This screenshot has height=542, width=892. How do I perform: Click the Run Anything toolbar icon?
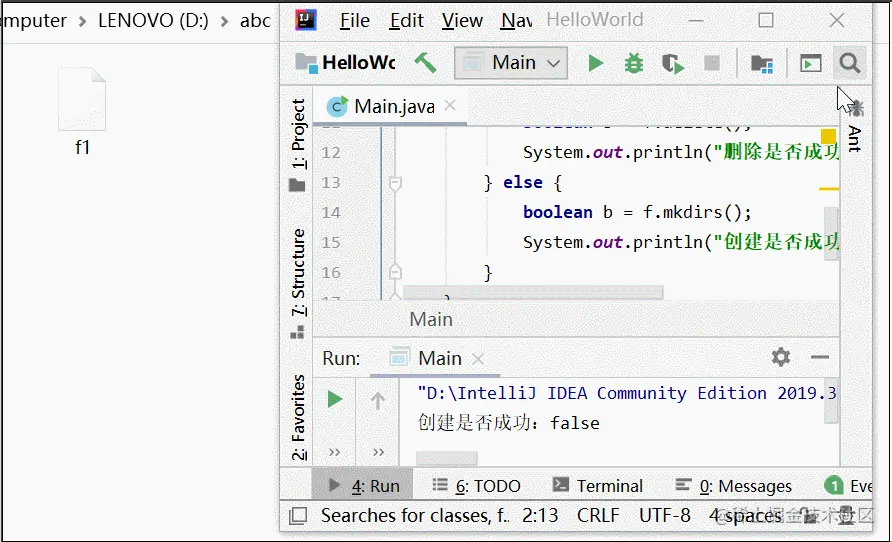[x=811, y=63]
